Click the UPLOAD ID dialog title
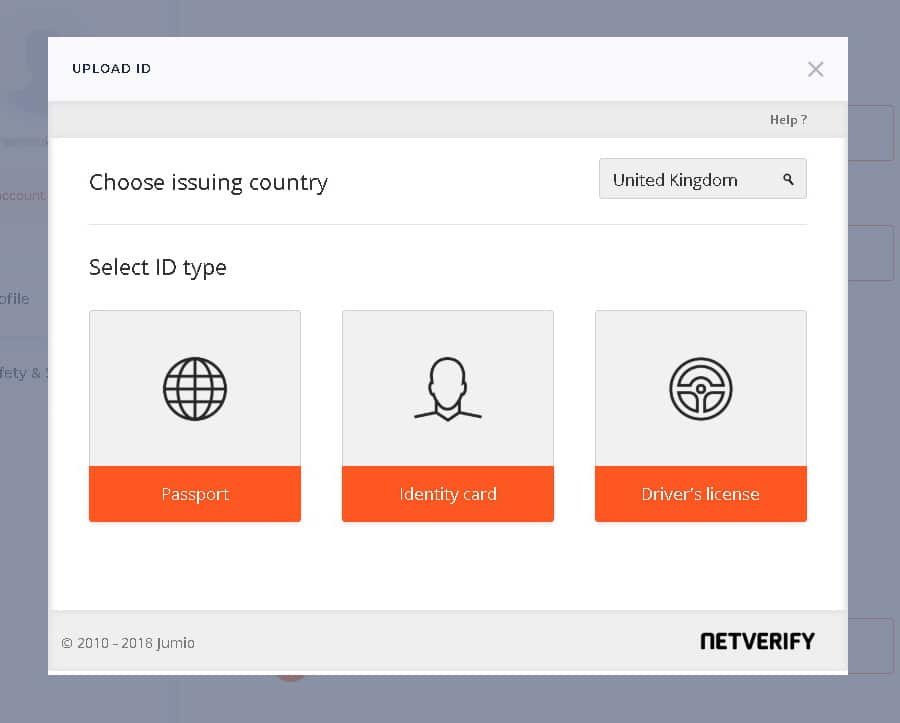This screenshot has width=900, height=723. tap(111, 69)
